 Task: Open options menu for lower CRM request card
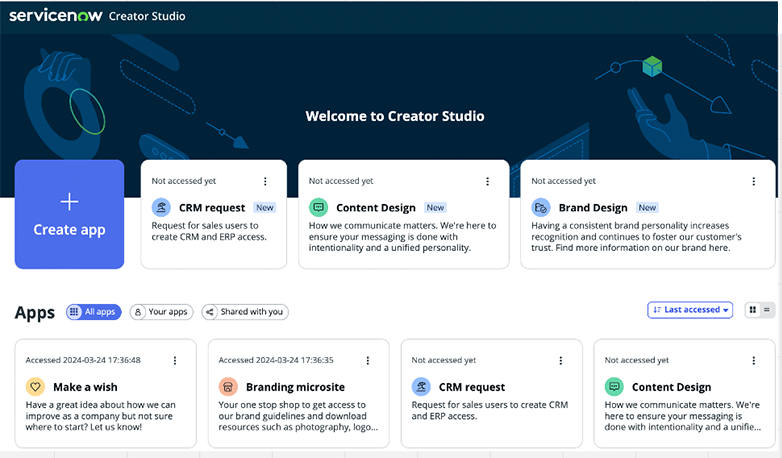561,360
